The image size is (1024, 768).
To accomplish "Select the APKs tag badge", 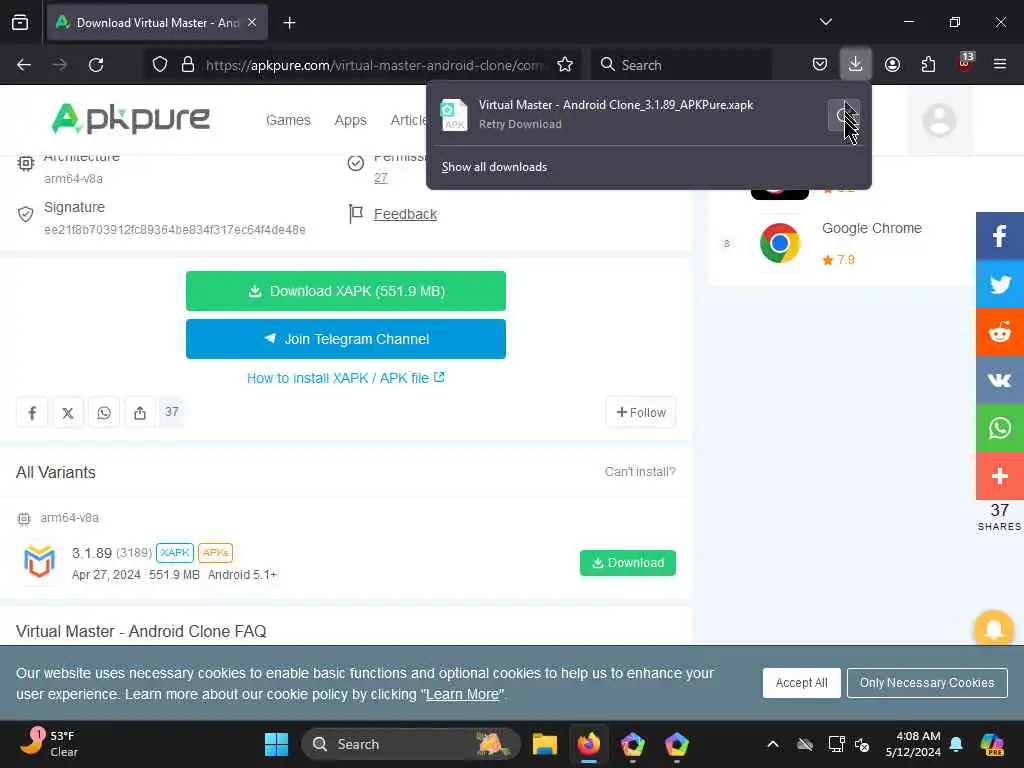I will point(216,552).
